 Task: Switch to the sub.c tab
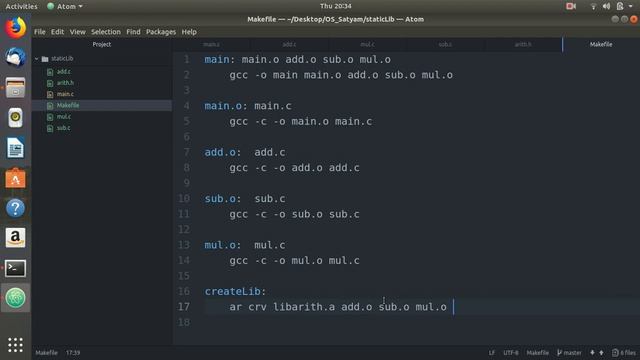click(445, 44)
